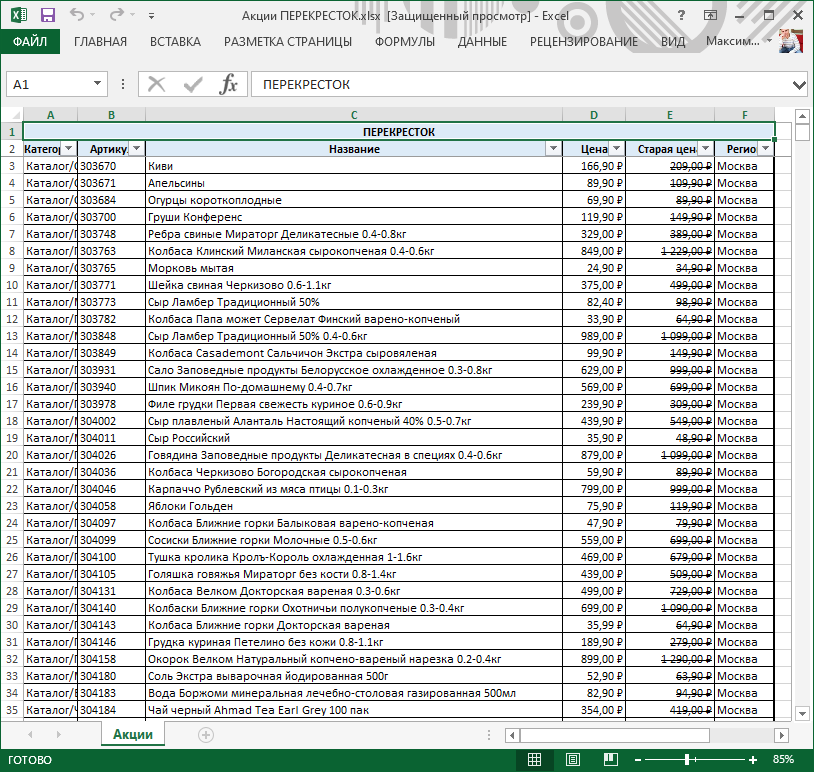Click the zoom percentage 85% button
Image resolution: width=814 pixels, height=772 pixels.
pos(783,760)
